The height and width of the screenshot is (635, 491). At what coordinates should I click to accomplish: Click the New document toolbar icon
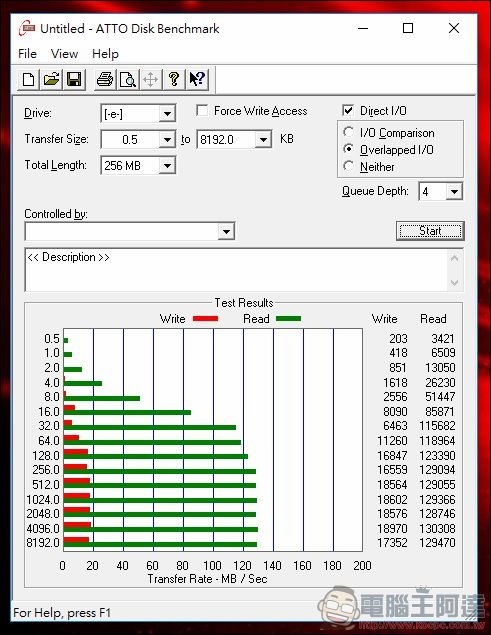[x=28, y=79]
